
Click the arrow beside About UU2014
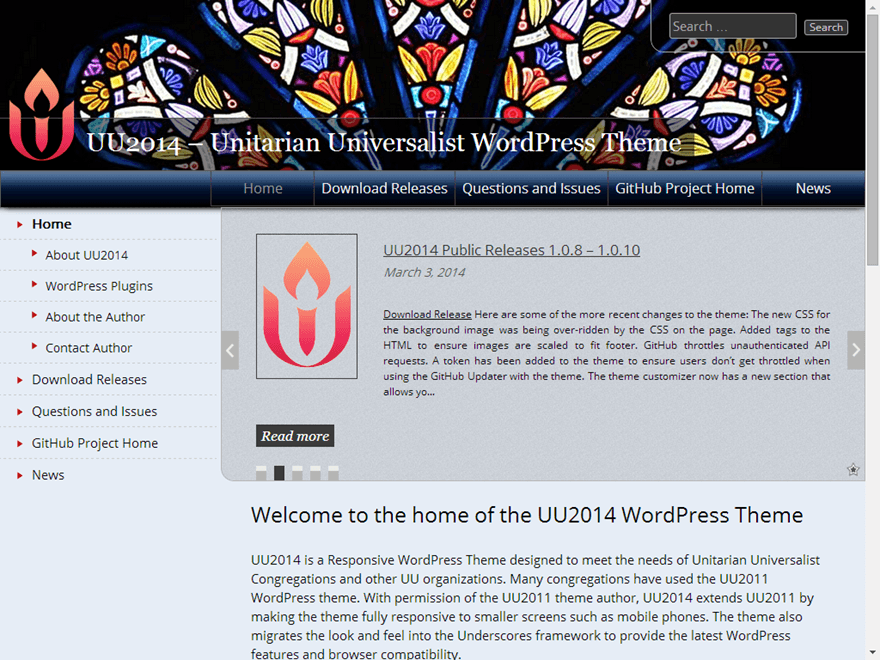point(34,254)
